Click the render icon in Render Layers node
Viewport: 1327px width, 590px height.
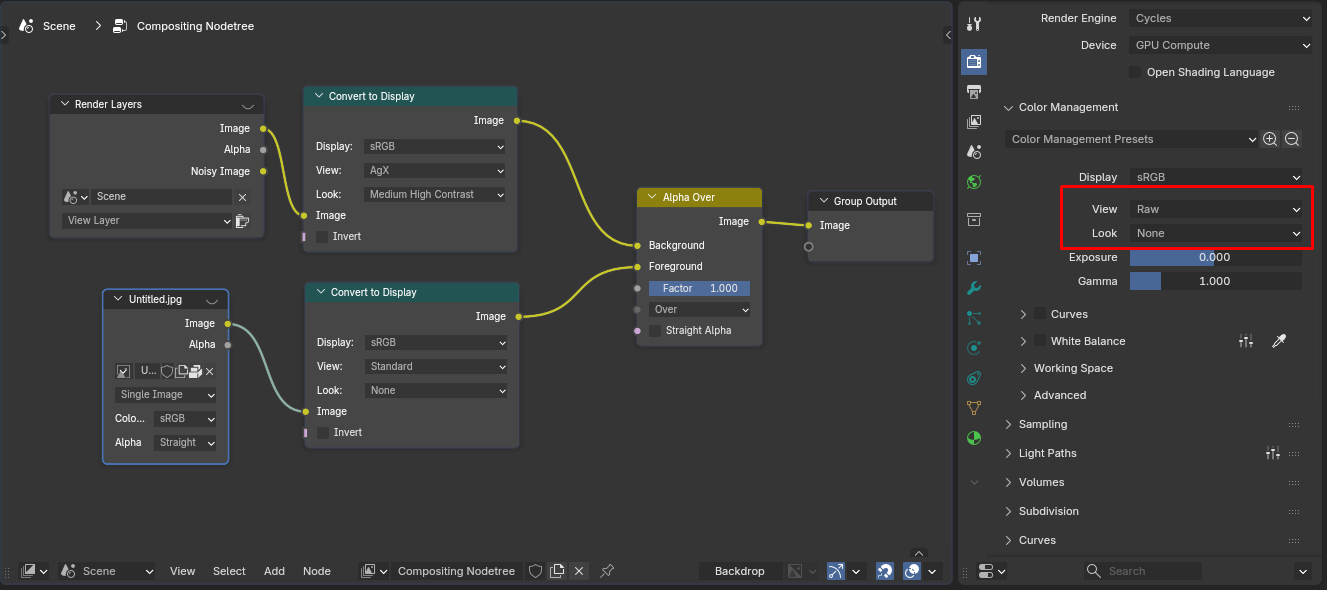242,221
